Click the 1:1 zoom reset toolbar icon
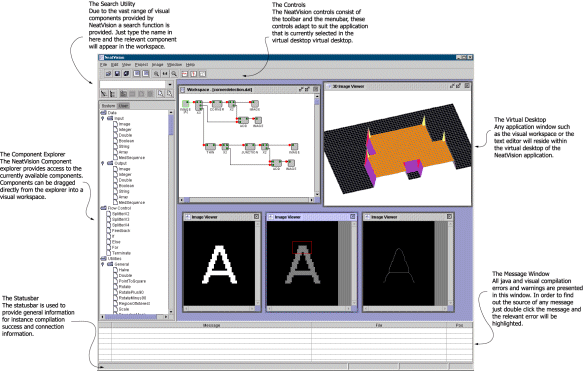The image size is (585, 371). (x=165, y=74)
